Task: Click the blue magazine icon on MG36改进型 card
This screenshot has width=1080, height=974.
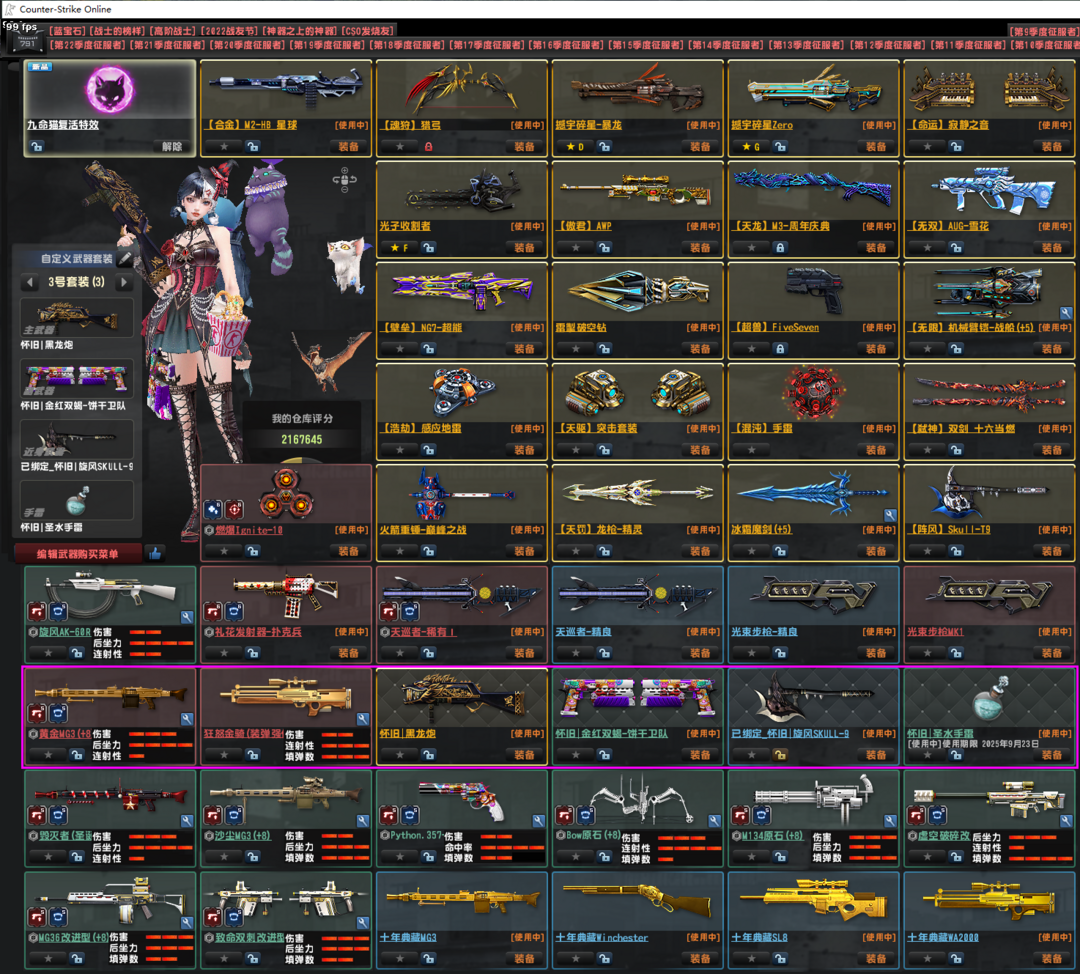Action: pos(59,917)
